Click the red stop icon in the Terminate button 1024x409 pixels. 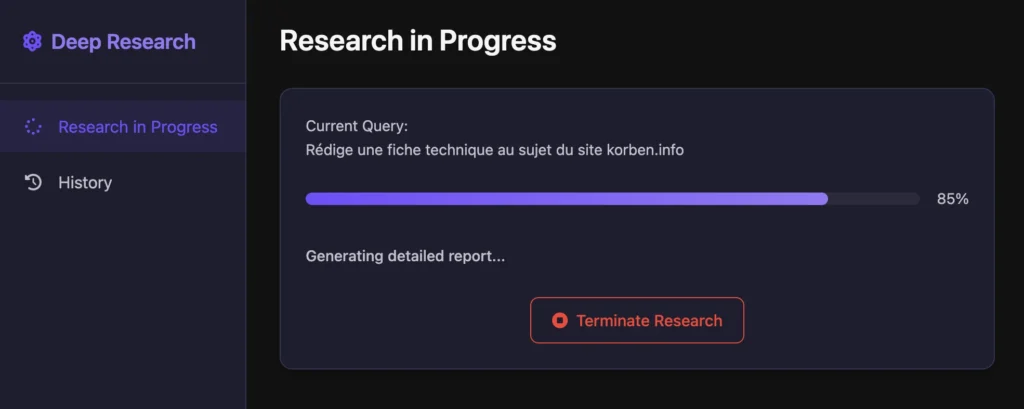tap(559, 321)
